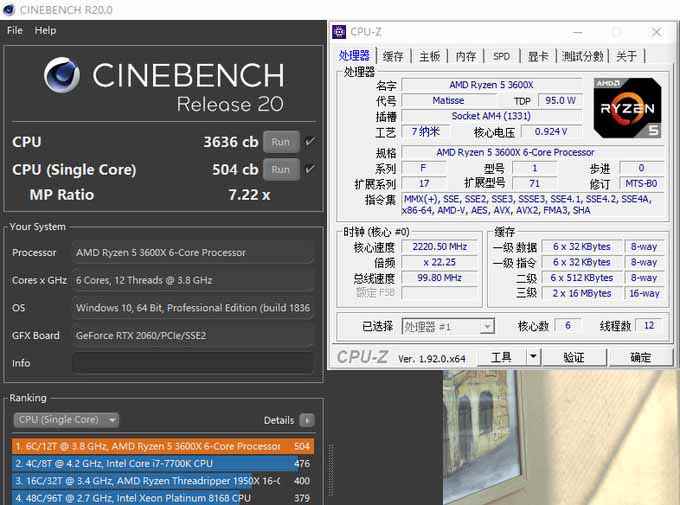The width and height of the screenshot is (680, 505).
Task: Click the Processor field in Your System
Action: (x=193, y=252)
